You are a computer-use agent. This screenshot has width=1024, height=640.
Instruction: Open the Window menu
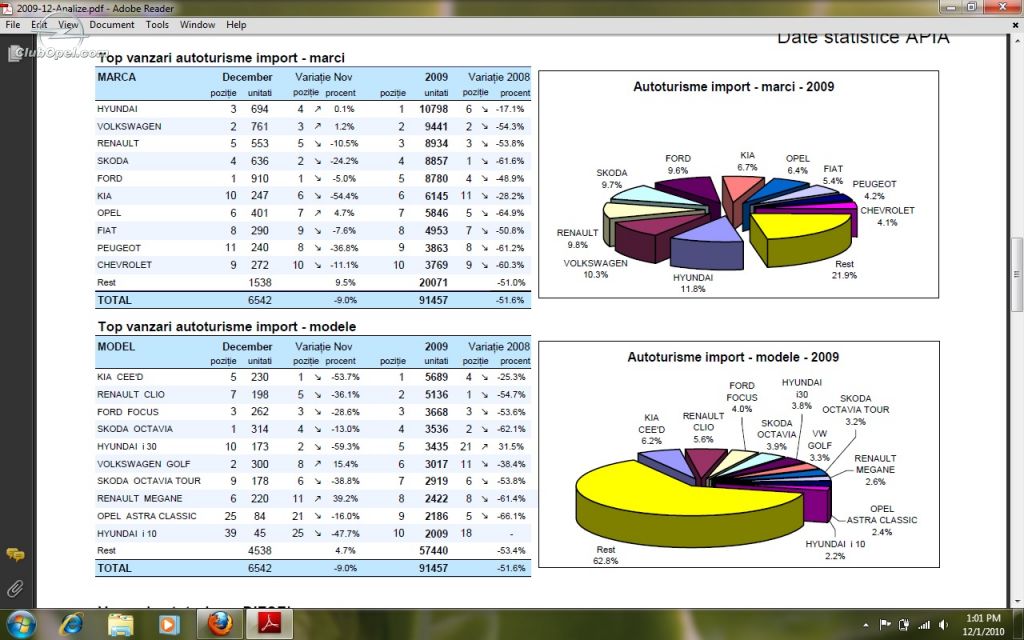[x=197, y=25]
